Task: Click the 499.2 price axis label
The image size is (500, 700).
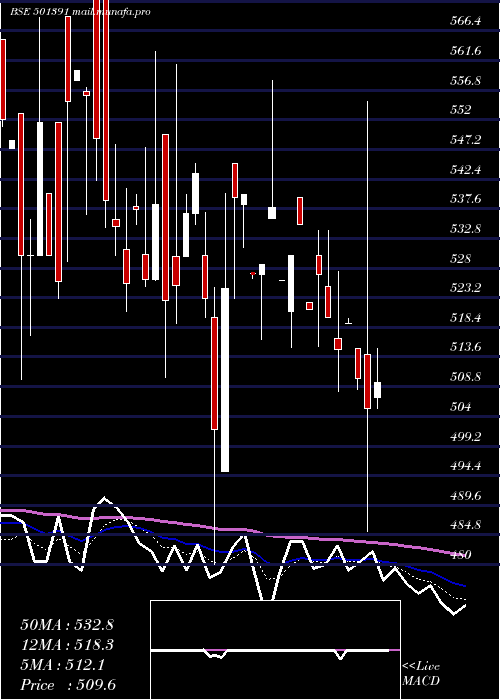Action: (x=465, y=436)
